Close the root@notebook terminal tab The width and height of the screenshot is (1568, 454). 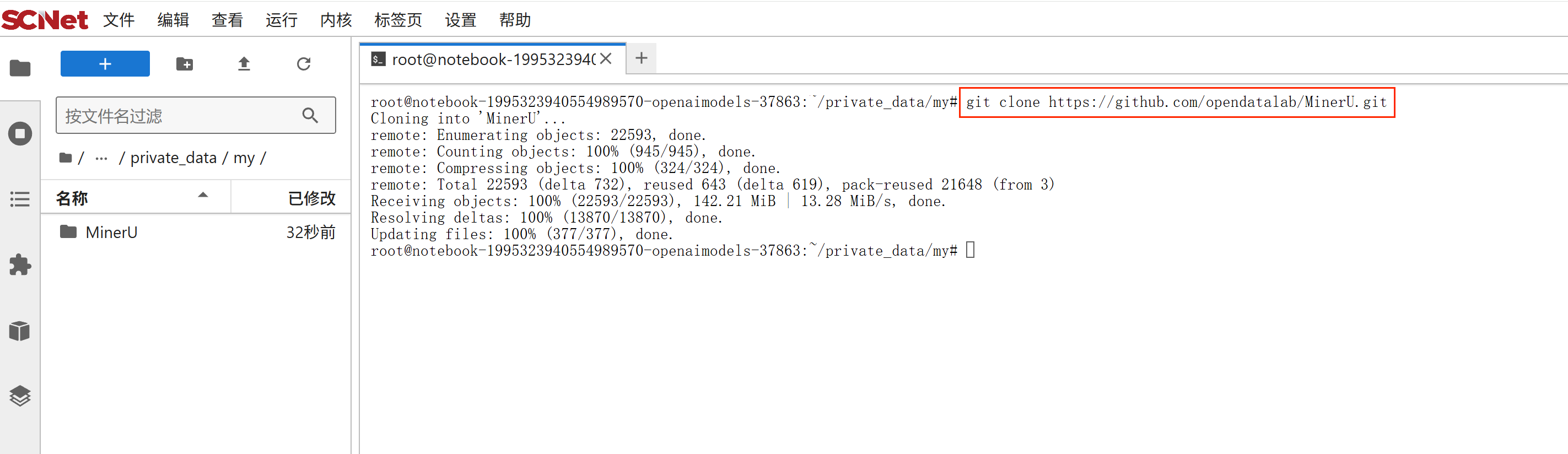click(606, 59)
